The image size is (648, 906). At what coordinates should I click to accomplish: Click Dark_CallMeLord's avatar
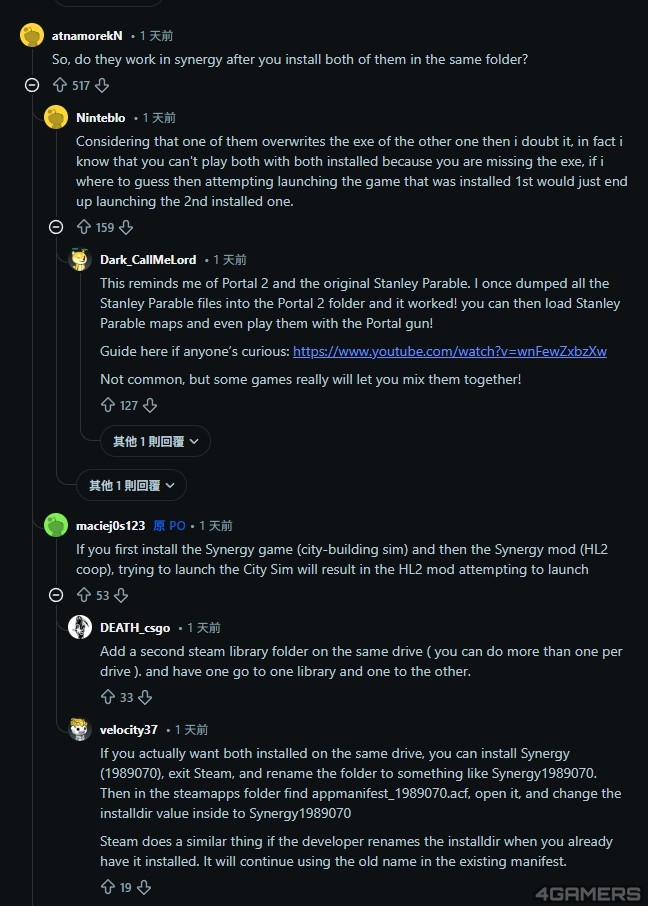click(x=80, y=260)
